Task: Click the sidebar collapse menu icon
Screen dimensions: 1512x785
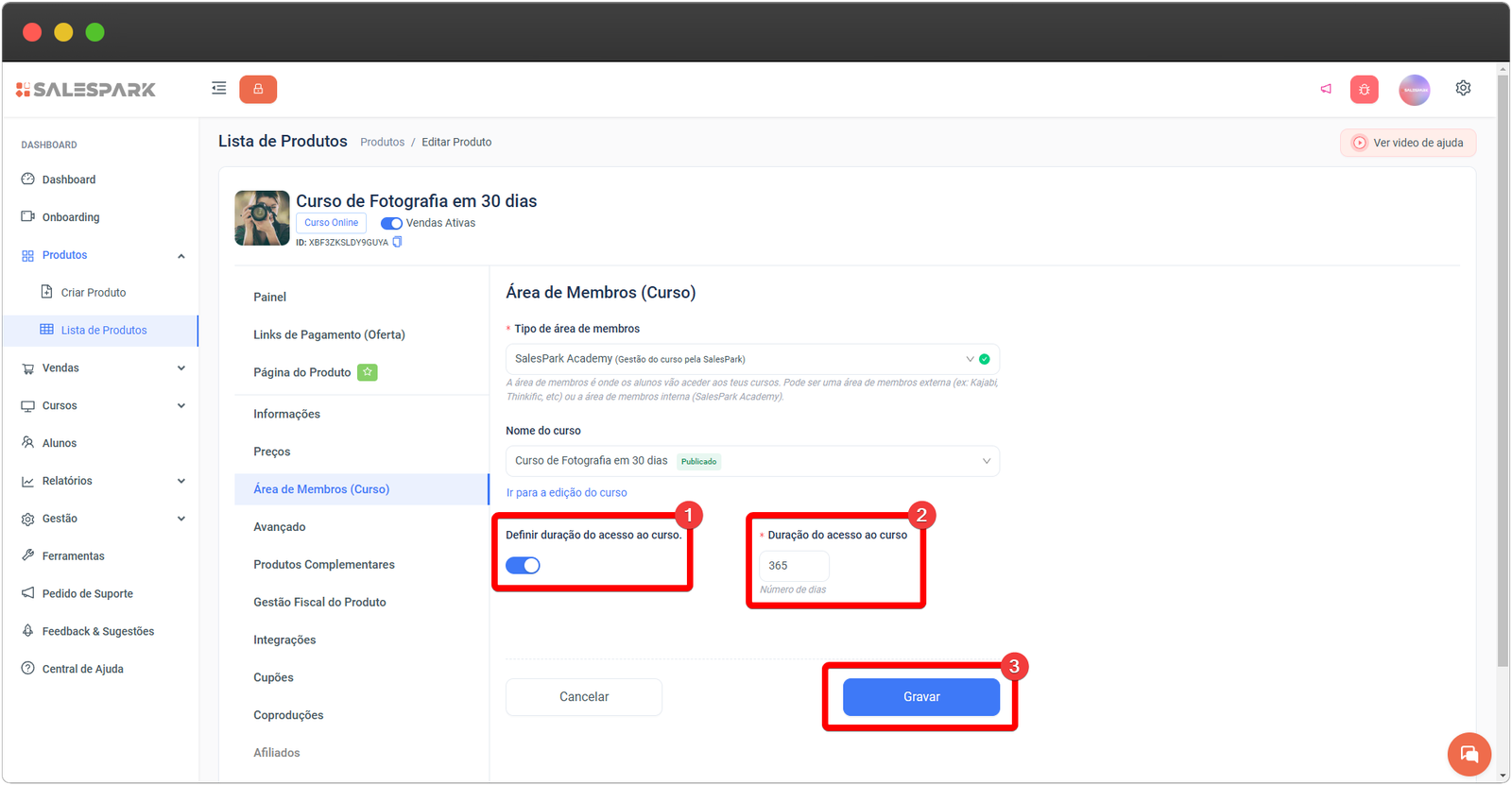Action: click(x=218, y=89)
